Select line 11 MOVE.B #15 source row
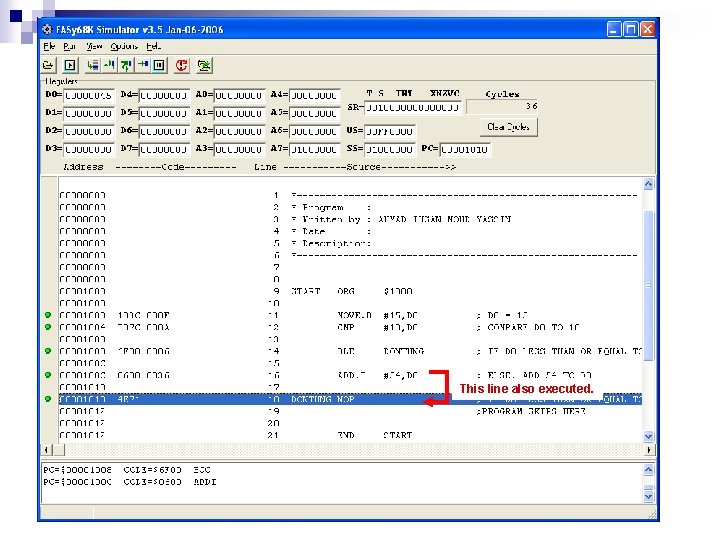This screenshot has height=540, width=720. pyautogui.click(x=350, y=315)
